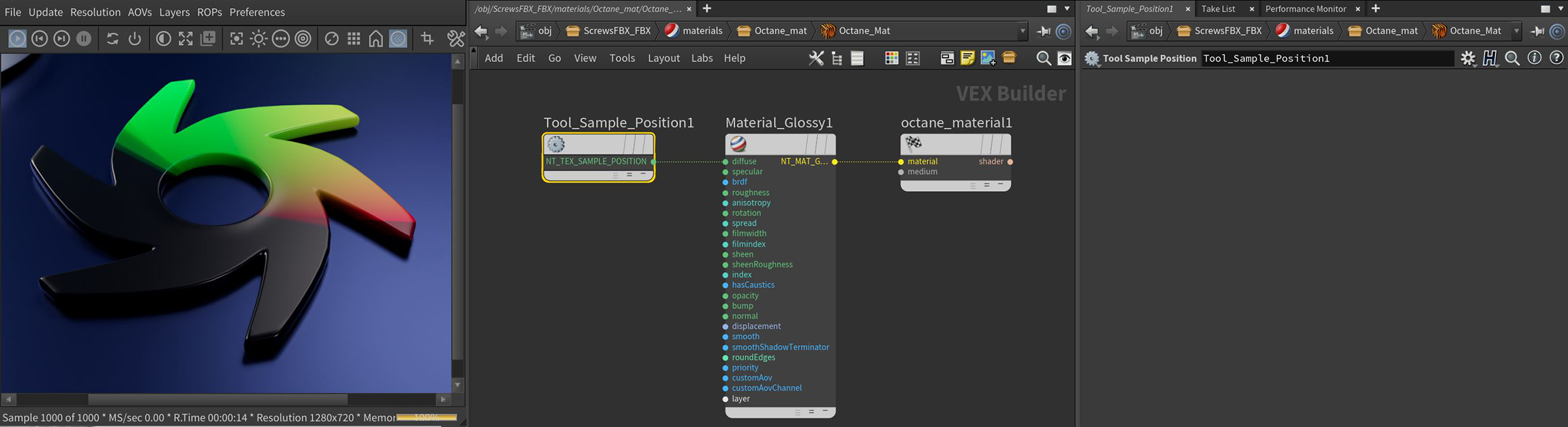Viewport: 1568px width, 427px height.
Task: Open the gear menu in parameter pane
Action: [x=1468, y=58]
